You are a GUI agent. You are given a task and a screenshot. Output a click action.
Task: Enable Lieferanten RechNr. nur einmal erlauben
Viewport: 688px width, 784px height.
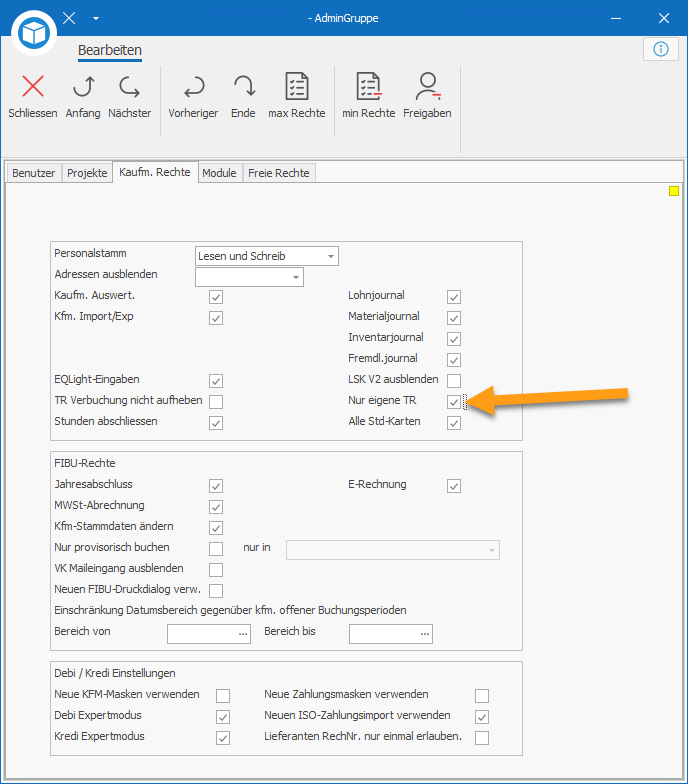tap(482, 738)
